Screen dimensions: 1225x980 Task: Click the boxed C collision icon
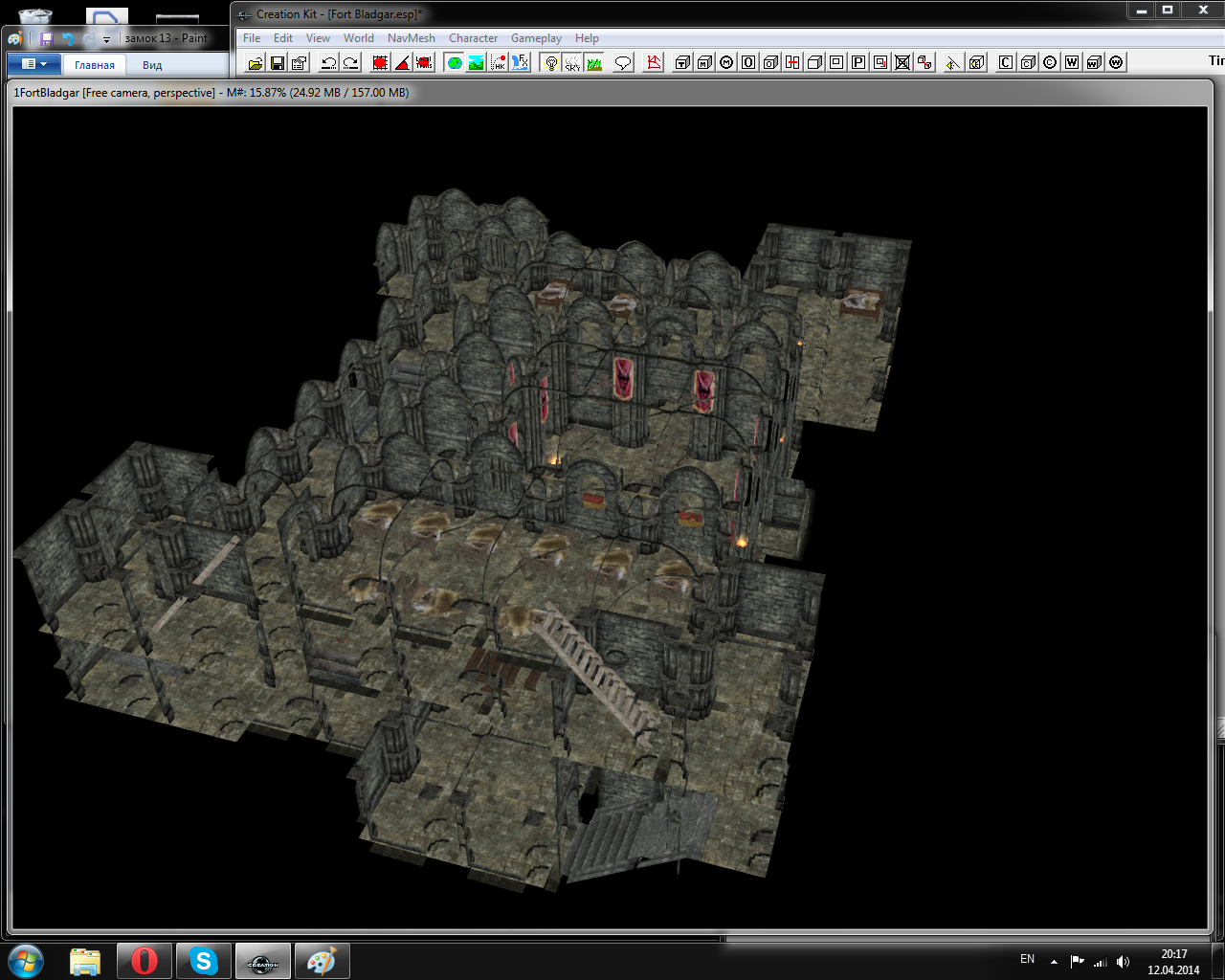click(1006, 62)
